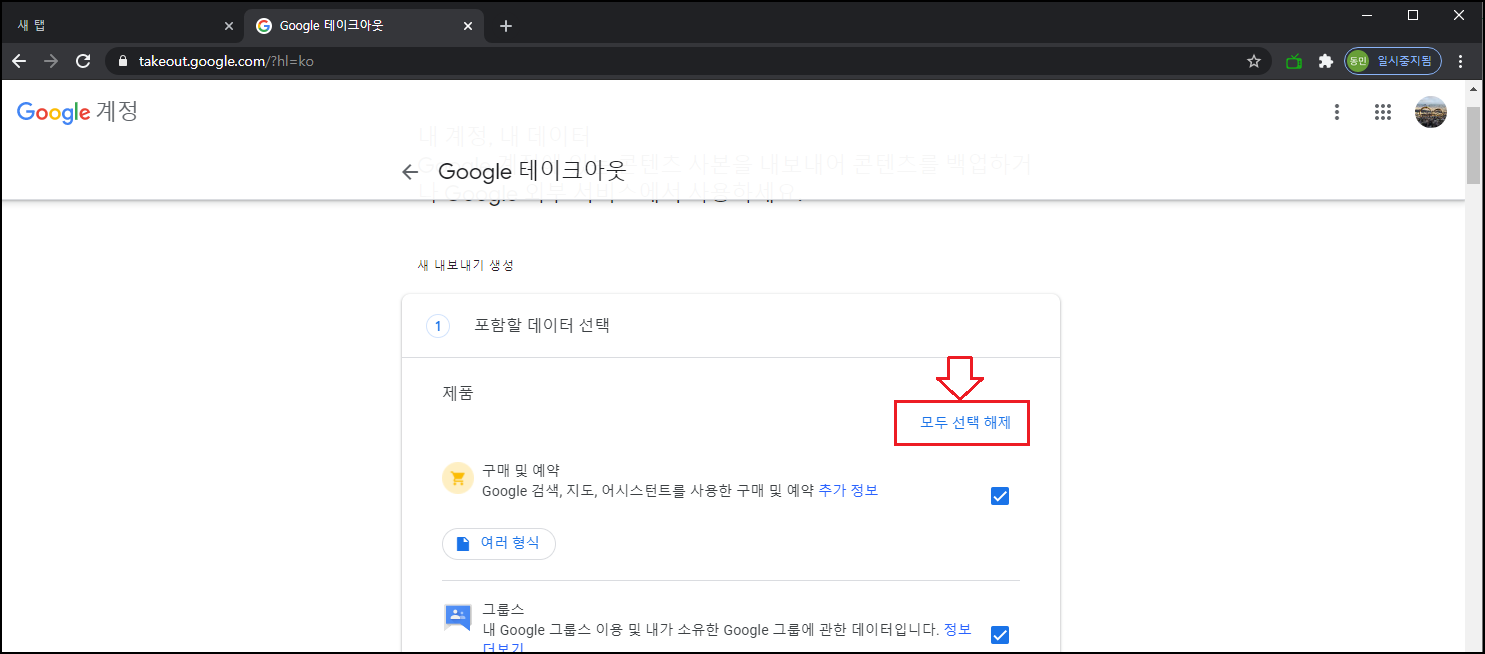Image resolution: width=1485 pixels, height=654 pixels.
Task: Close the Google 테이크아웃 tab
Action: point(467,26)
